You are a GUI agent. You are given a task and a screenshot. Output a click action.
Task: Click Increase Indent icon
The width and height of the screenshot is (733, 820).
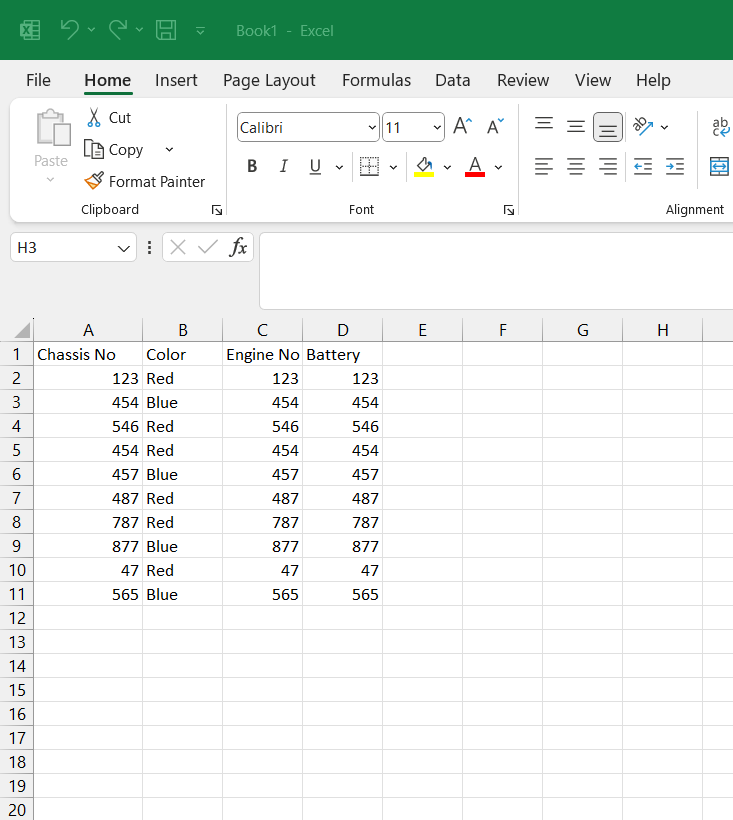675,167
